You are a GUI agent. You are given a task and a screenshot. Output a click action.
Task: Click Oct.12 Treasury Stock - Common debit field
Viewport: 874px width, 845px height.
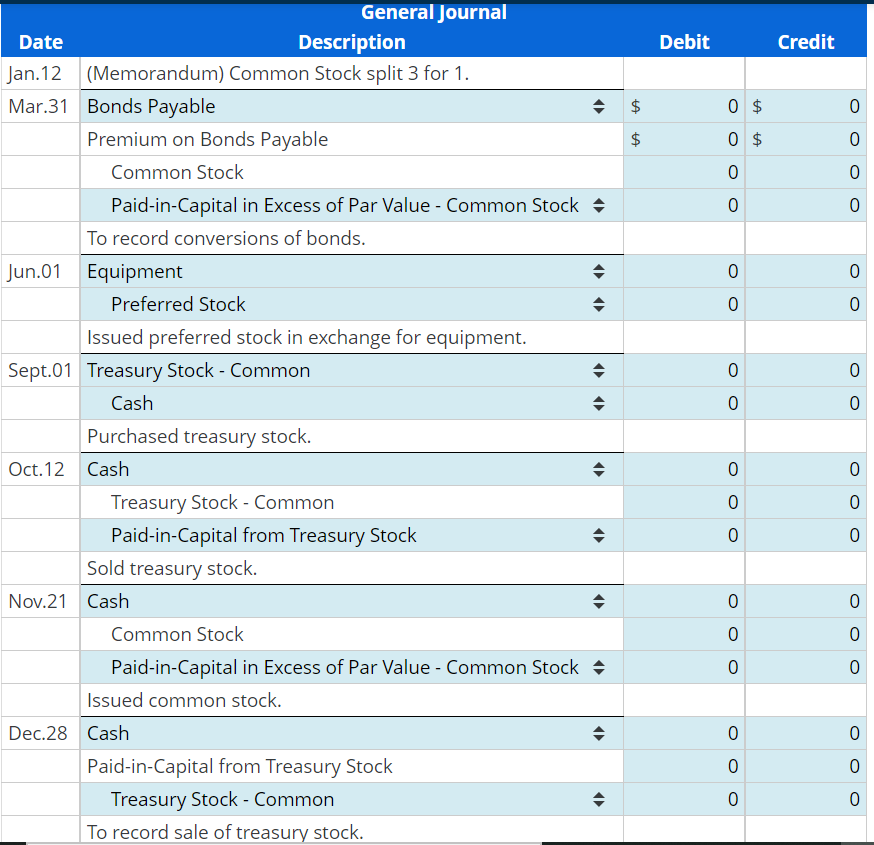pos(684,502)
